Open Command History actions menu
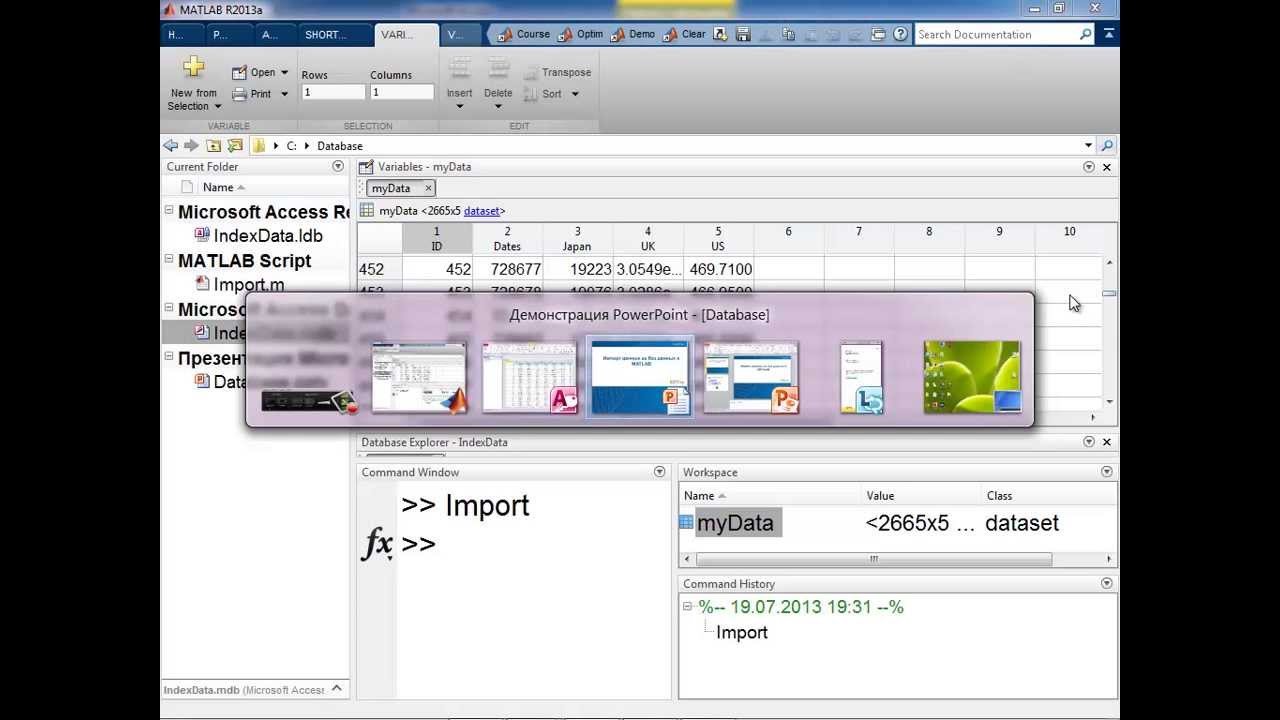Screen dimensions: 1280x720 [1107, 583]
